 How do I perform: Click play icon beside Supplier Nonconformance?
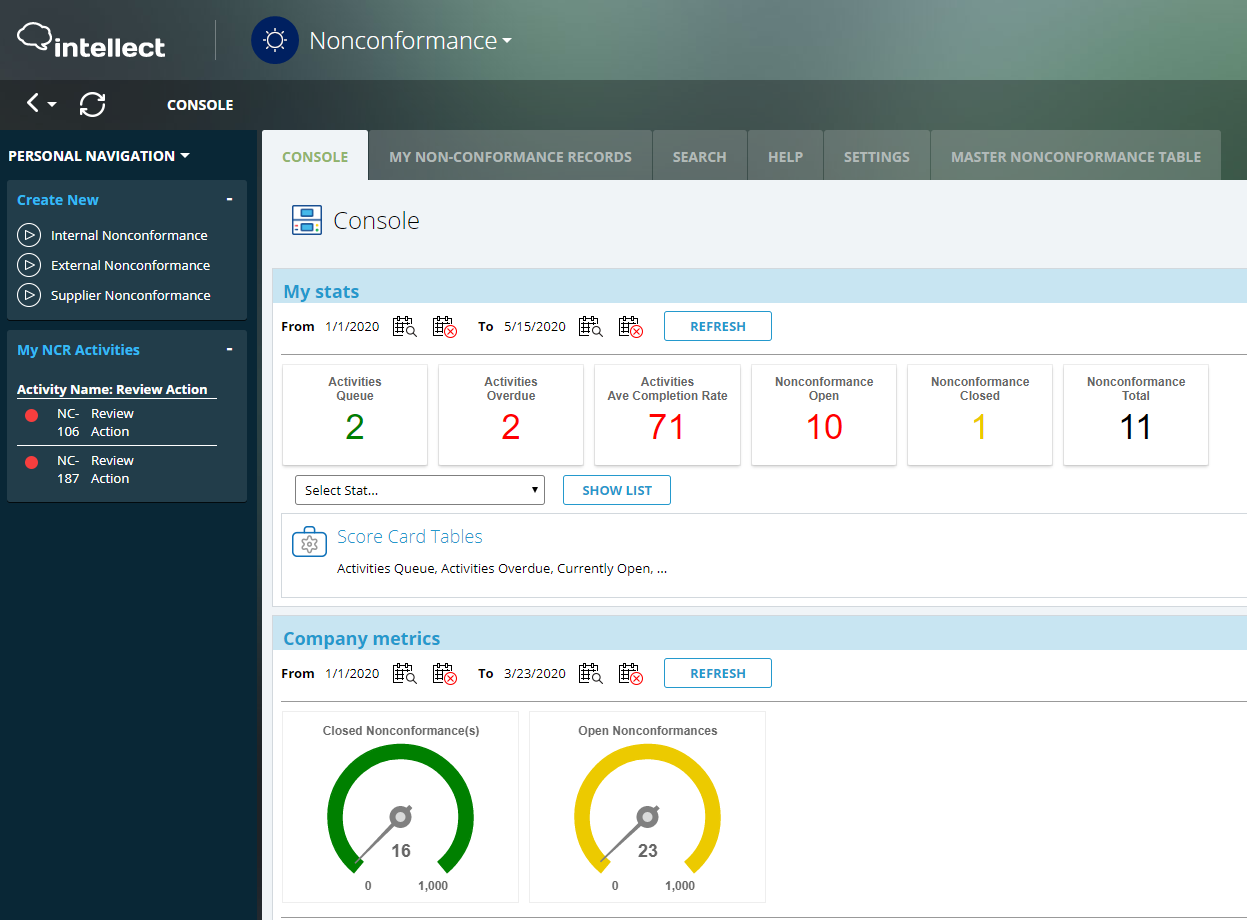[29, 296]
